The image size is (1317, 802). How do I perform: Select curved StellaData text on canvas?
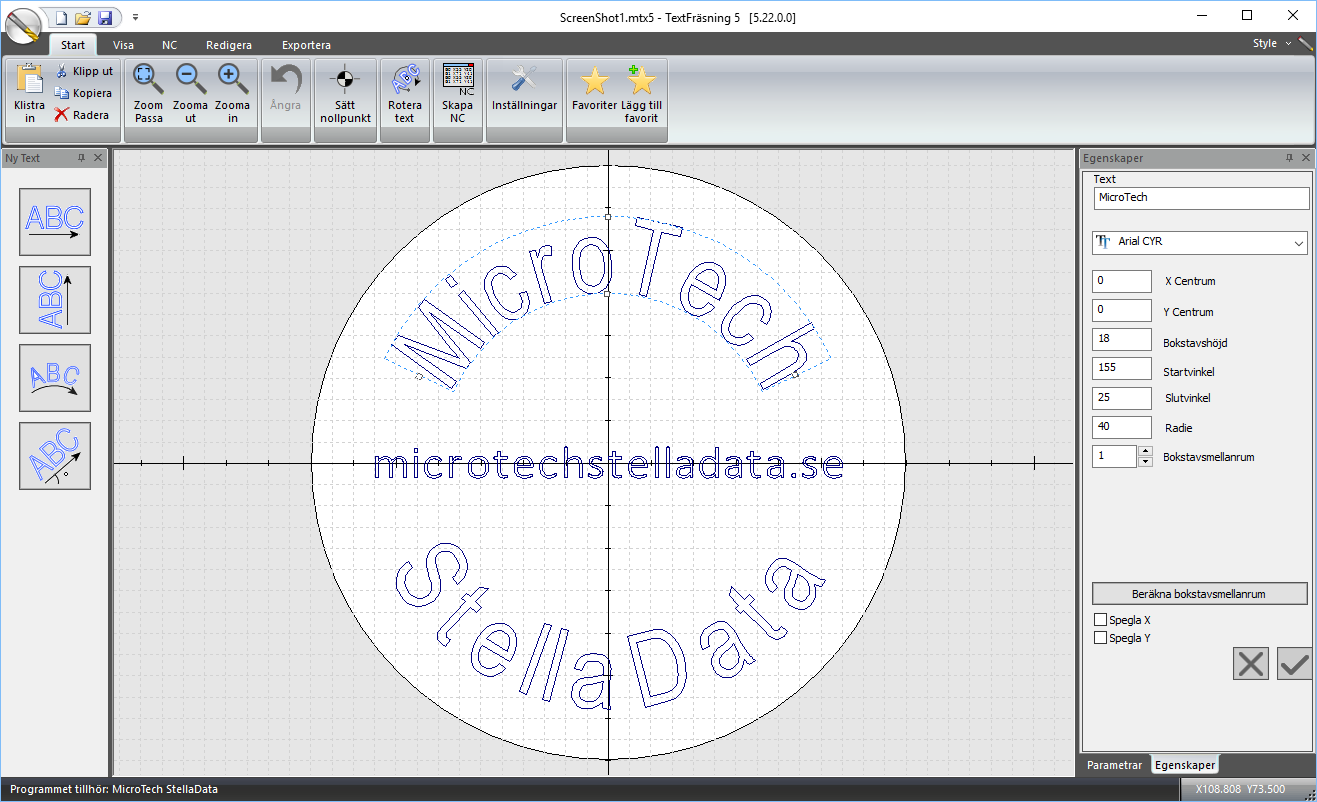pos(609,625)
